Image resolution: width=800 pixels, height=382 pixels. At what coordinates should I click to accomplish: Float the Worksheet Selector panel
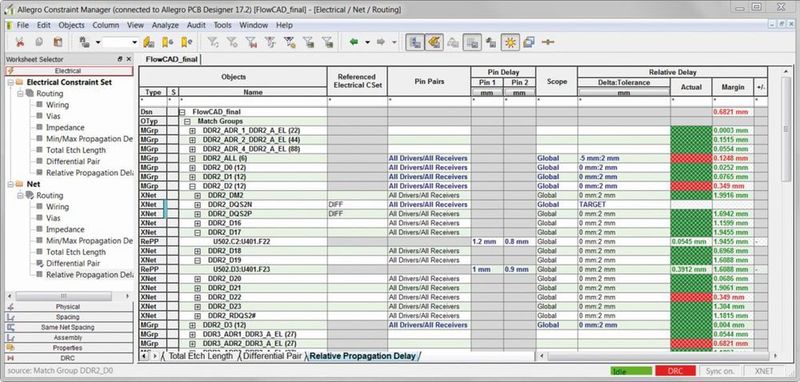pos(120,59)
